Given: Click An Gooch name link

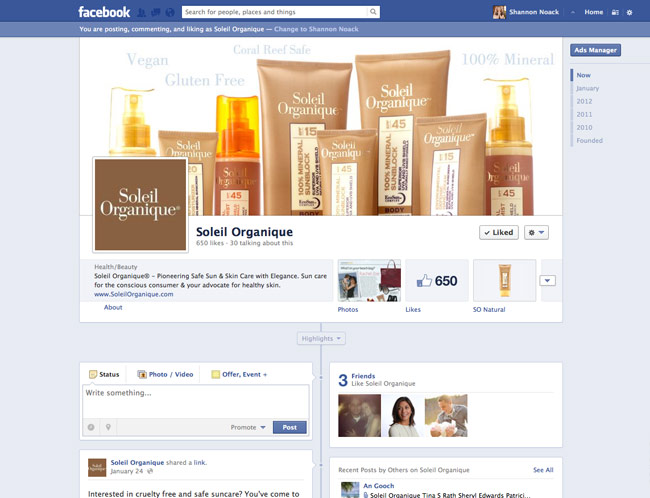Looking at the screenshot, I should 378,486.
